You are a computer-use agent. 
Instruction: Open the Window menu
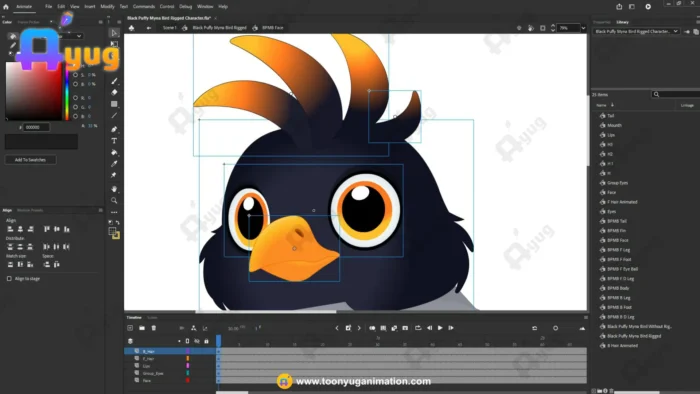[205, 7]
